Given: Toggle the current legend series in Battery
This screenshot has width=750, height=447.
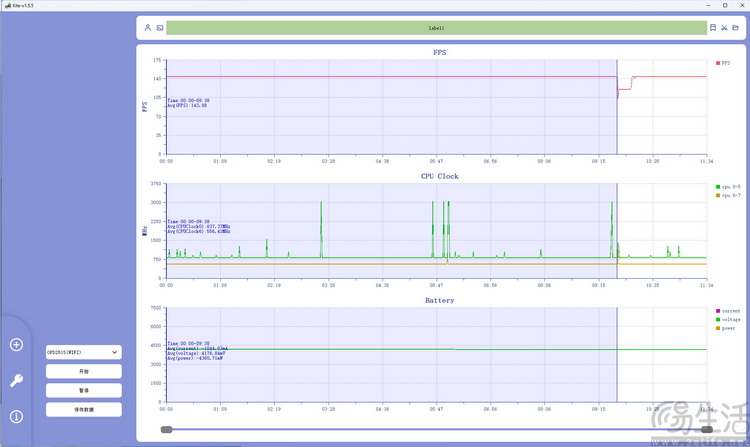Looking at the screenshot, I should coord(727,311).
